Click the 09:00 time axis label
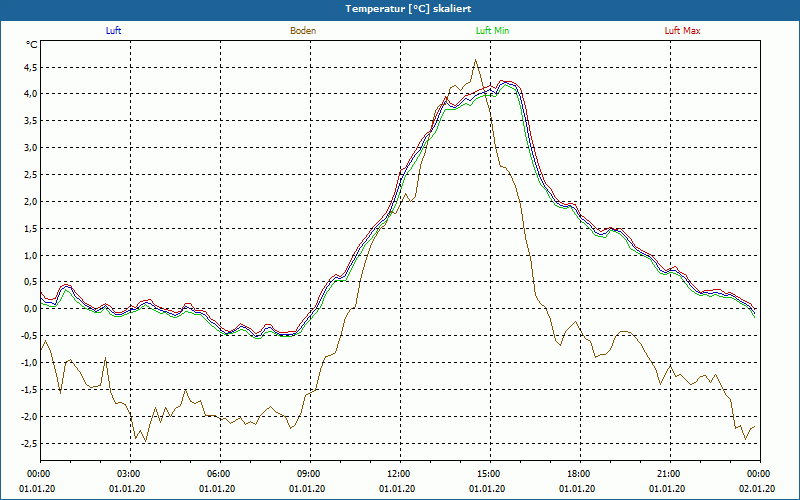The image size is (800, 500). [x=310, y=474]
